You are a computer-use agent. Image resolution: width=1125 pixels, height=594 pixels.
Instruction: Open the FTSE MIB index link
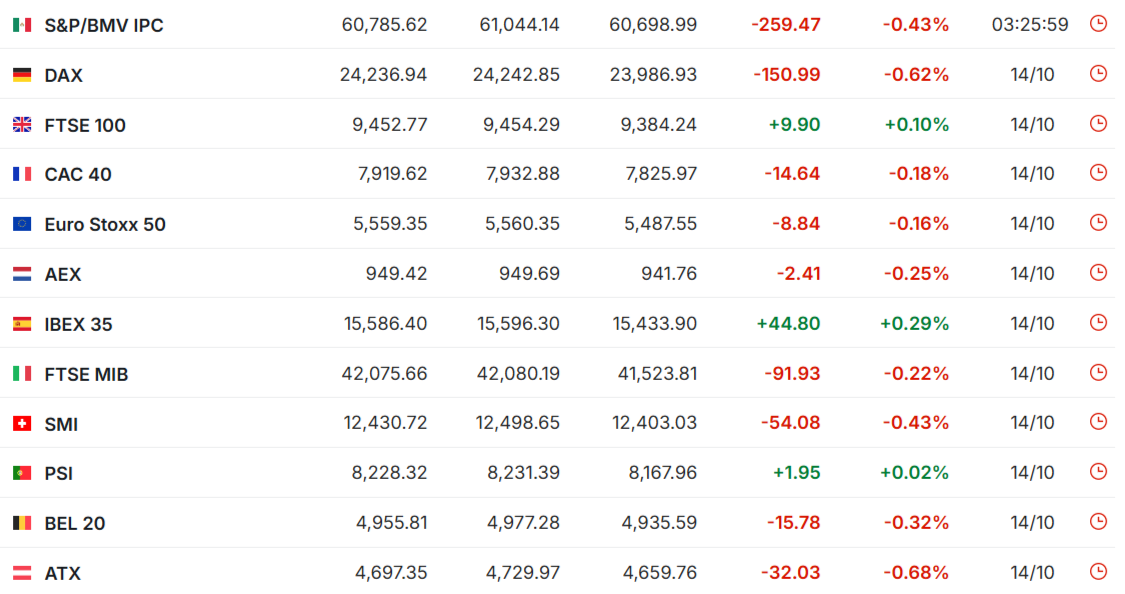tap(86, 374)
